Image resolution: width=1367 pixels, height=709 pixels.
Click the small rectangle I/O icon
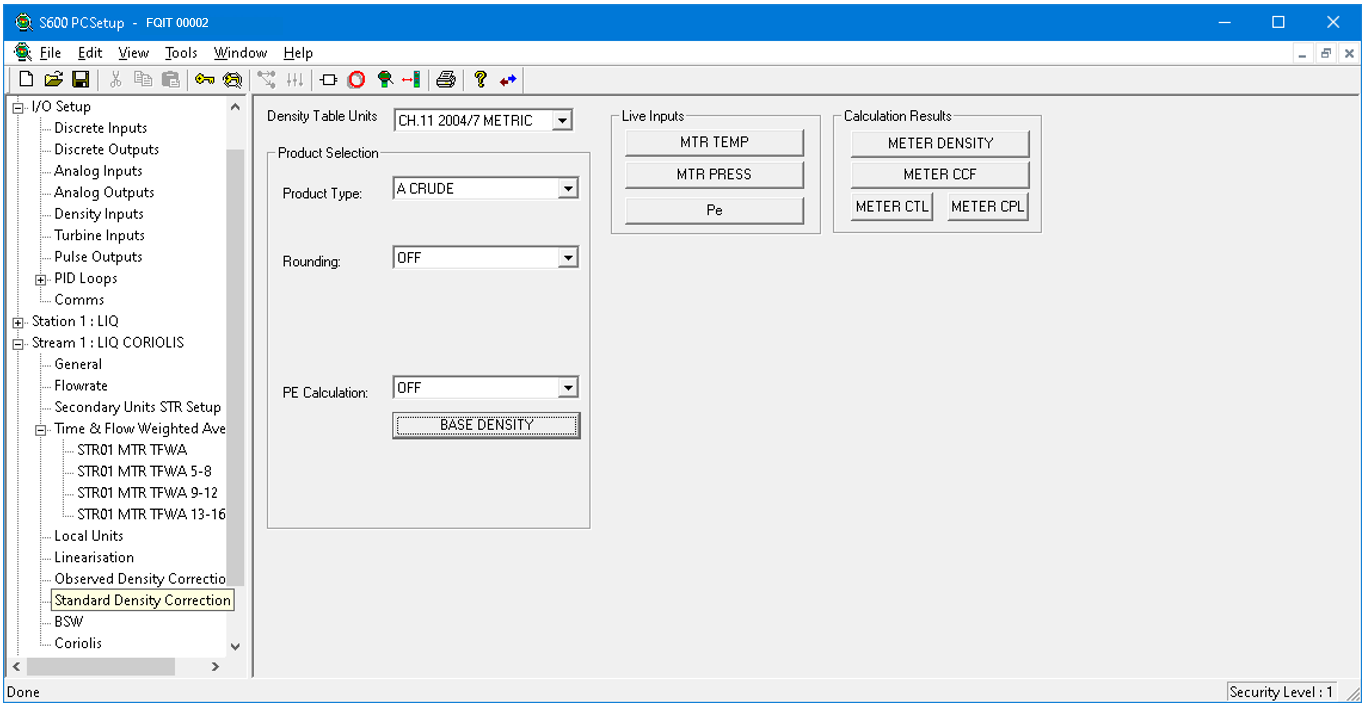(x=329, y=80)
